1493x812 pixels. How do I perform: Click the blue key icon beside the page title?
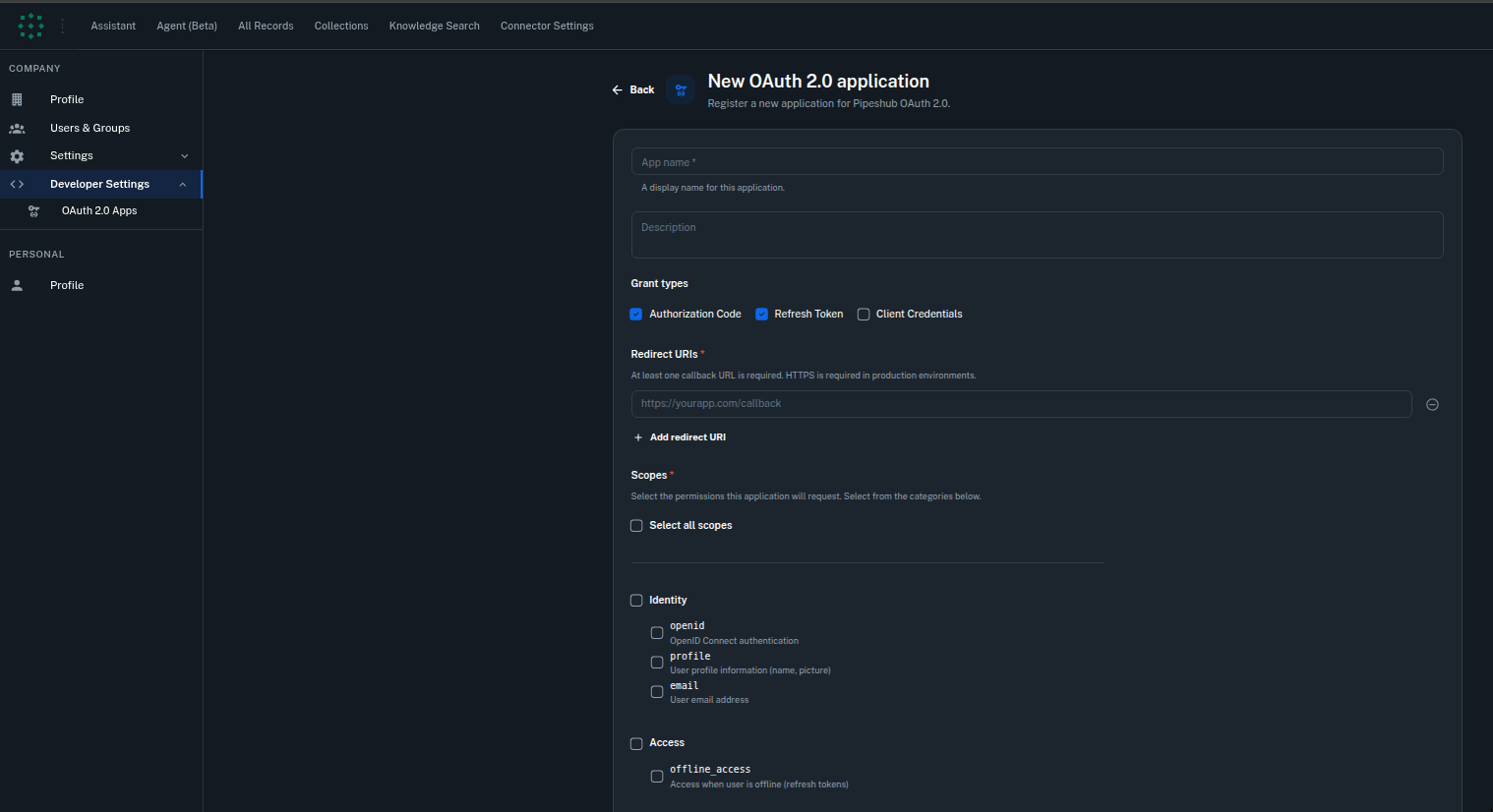[681, 89]
